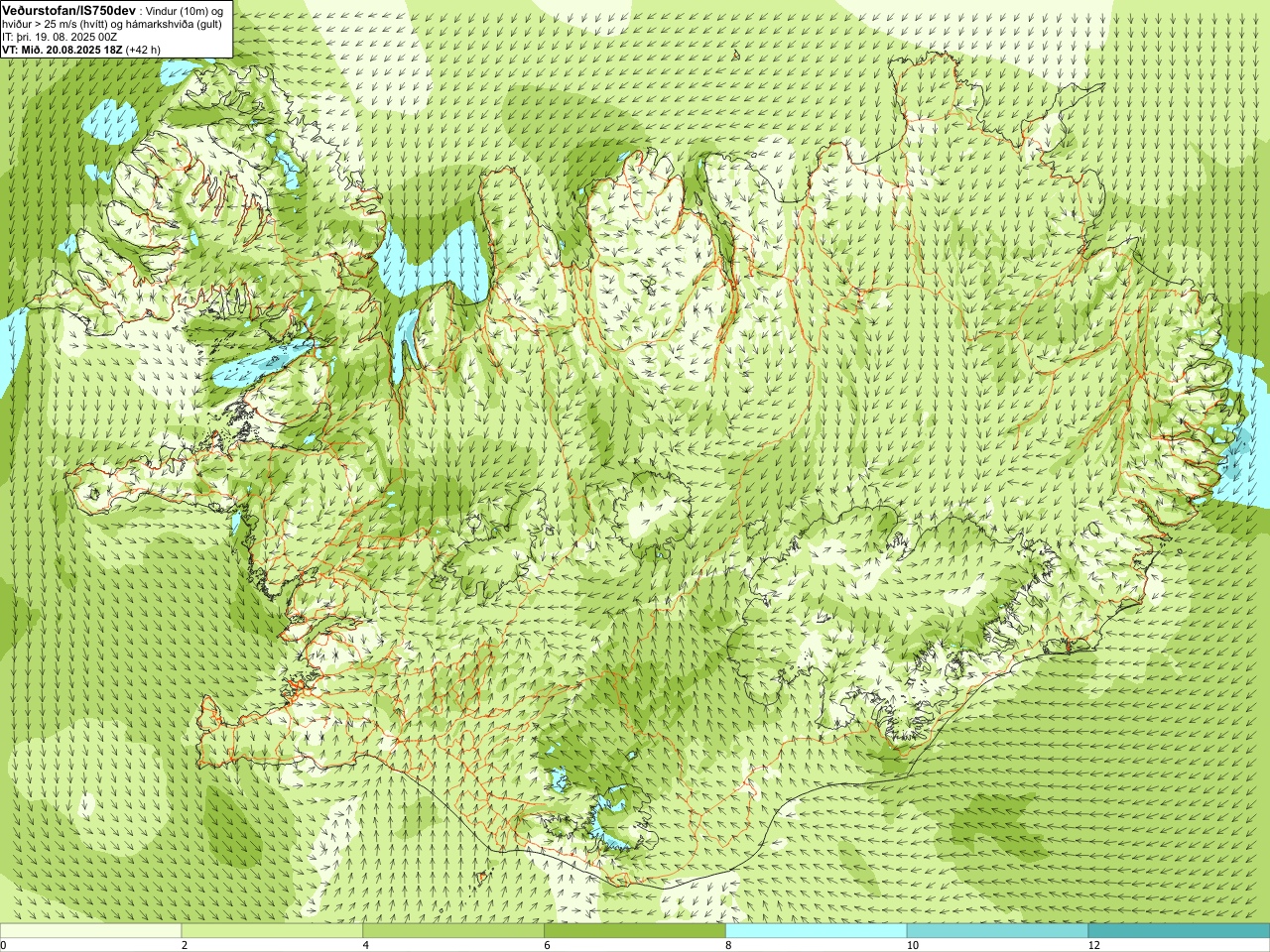Click the 0–2 m/s palest legend swatch

[90, 931]
